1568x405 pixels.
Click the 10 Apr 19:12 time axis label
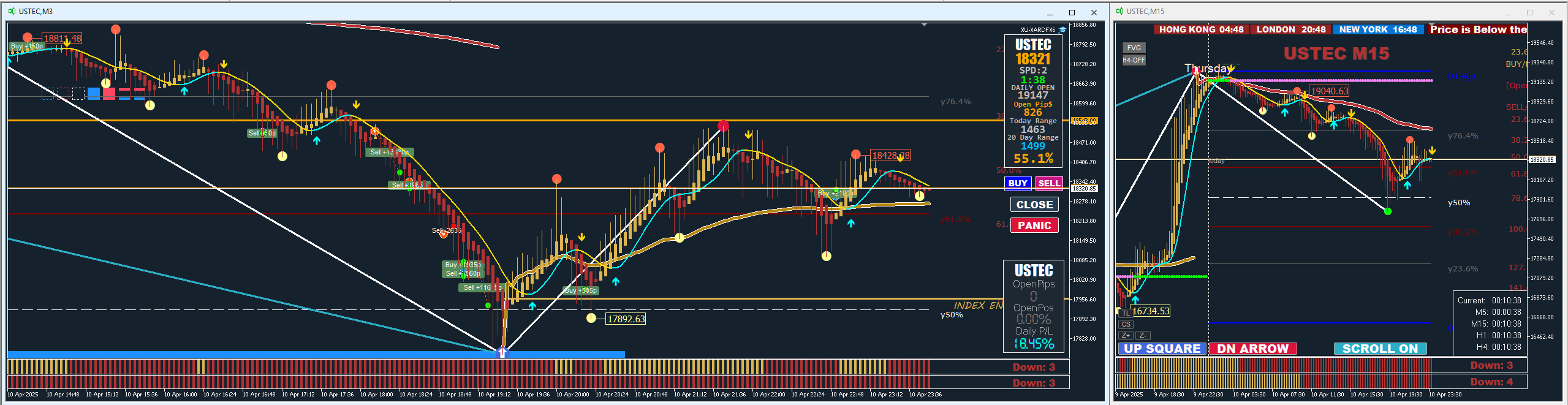pos(494,395)
